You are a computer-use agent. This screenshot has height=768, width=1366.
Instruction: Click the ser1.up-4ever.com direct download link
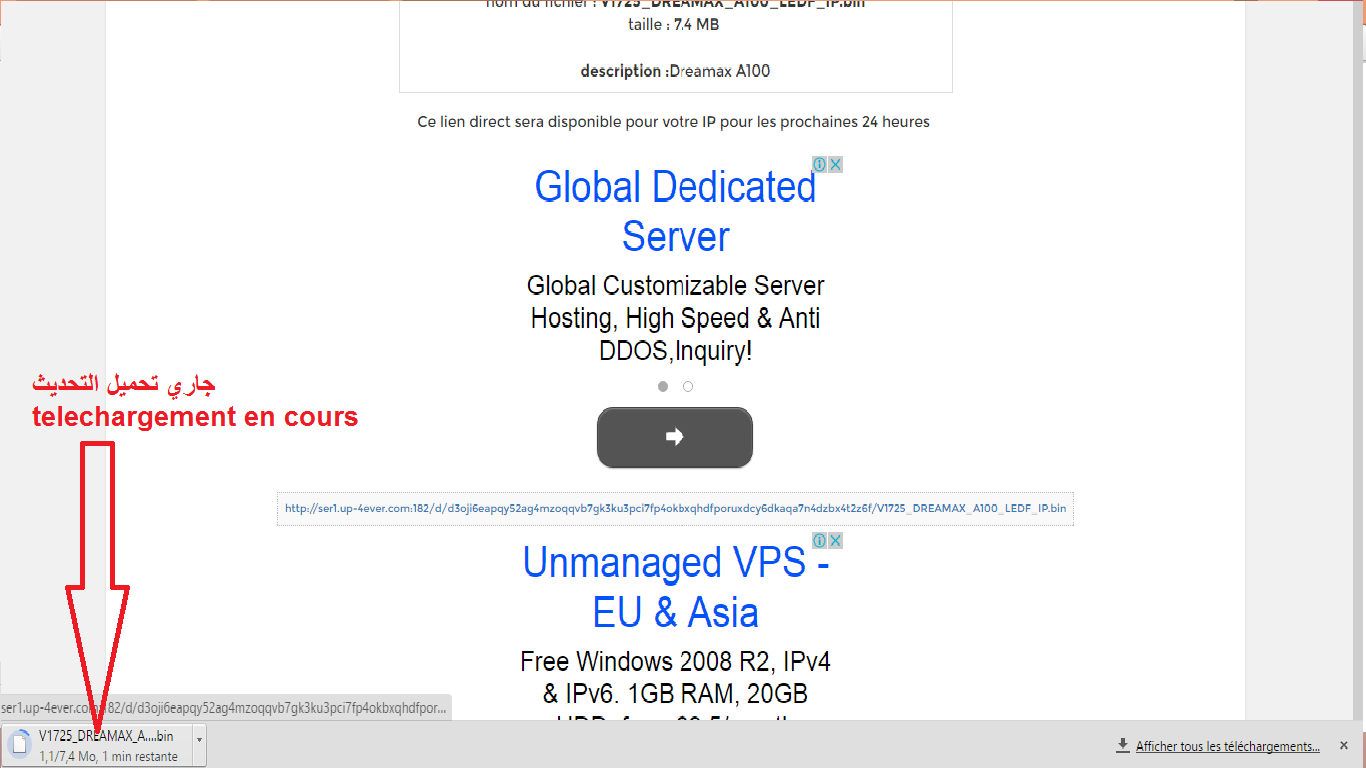pos(675,508)
